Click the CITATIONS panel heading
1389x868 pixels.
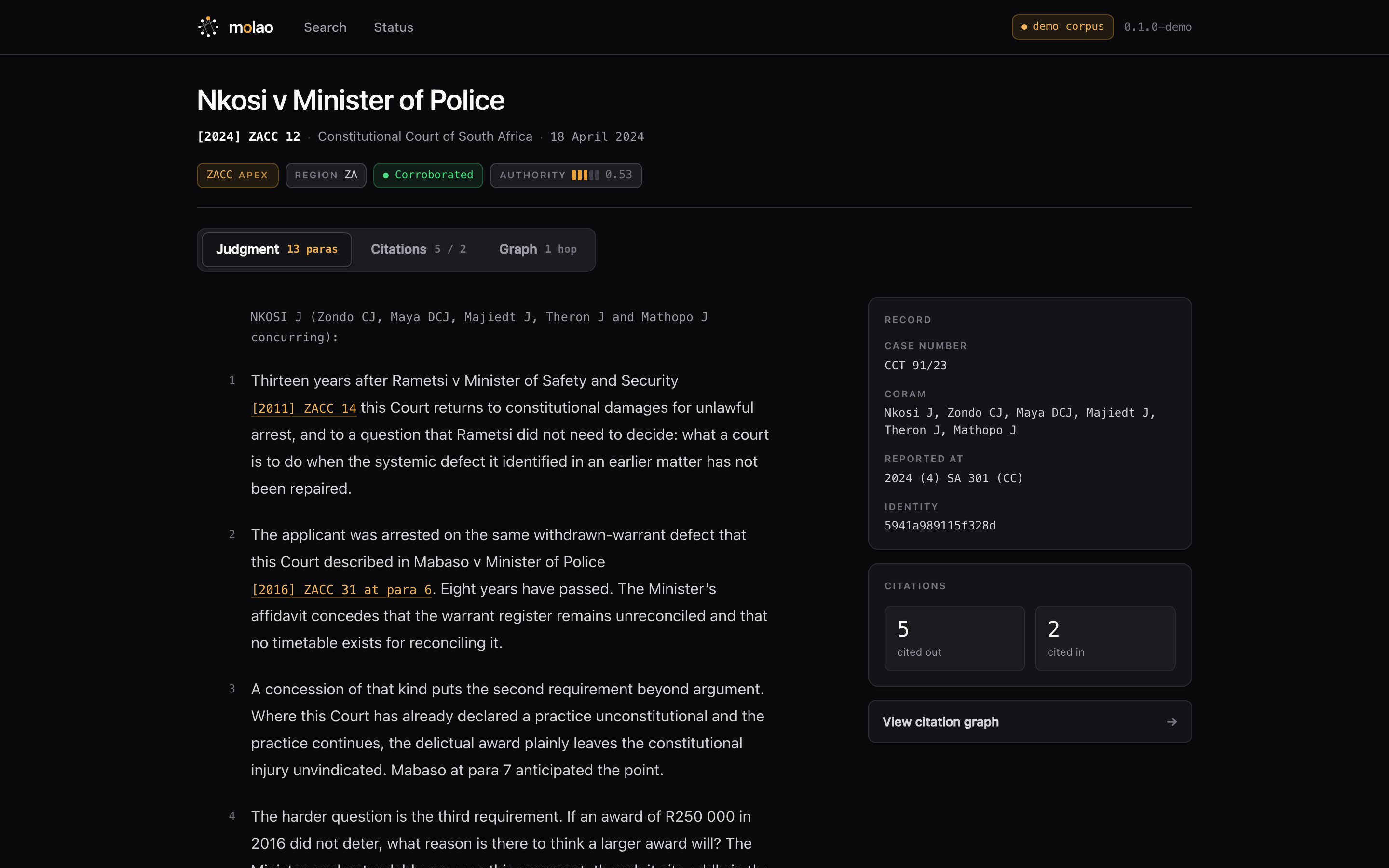[915, 586]
